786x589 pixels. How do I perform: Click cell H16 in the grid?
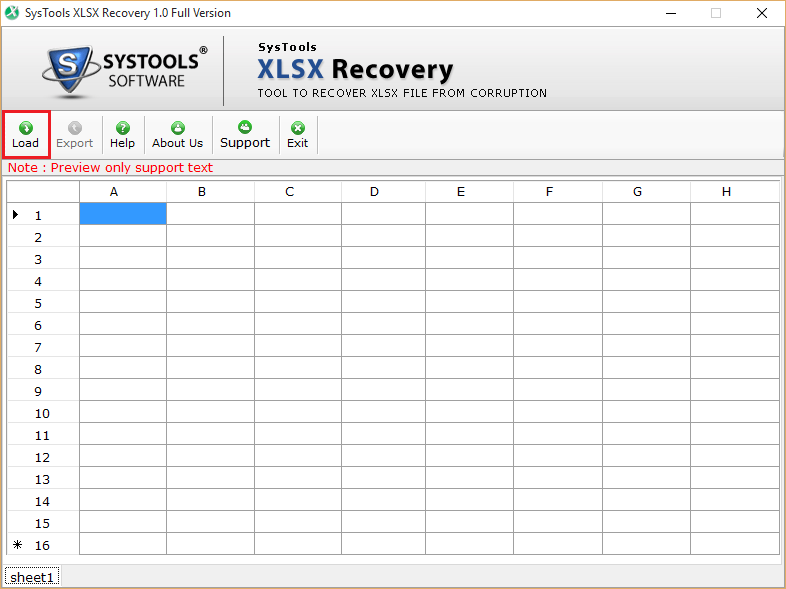pyautogui.click(x=735, y=544)
